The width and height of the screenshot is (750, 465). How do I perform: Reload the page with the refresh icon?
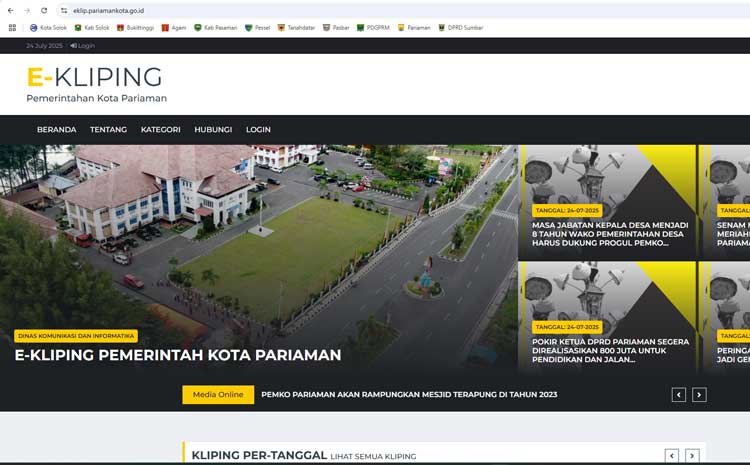(x=44, y=11)
